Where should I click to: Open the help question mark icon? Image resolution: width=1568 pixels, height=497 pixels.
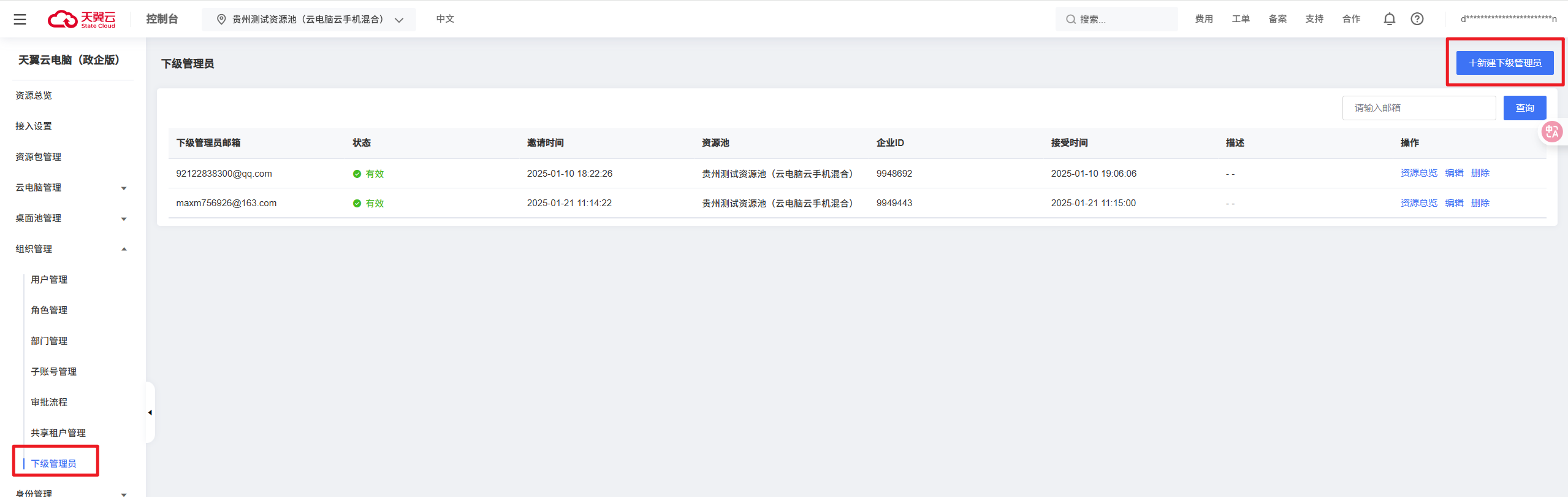(x=1417, y=19)
